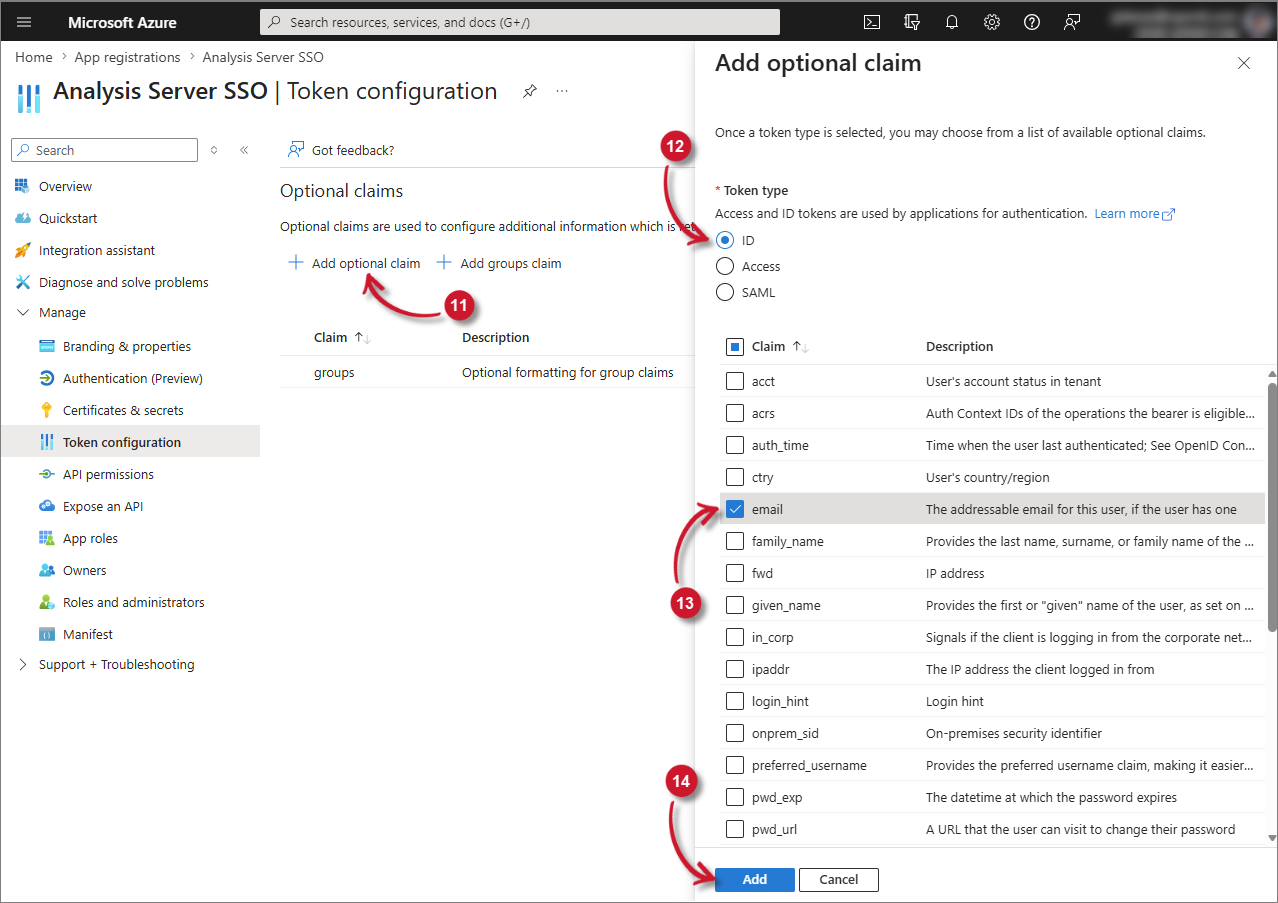
Task: Check the acct claim checkbox
Action: tap(734, 381)
